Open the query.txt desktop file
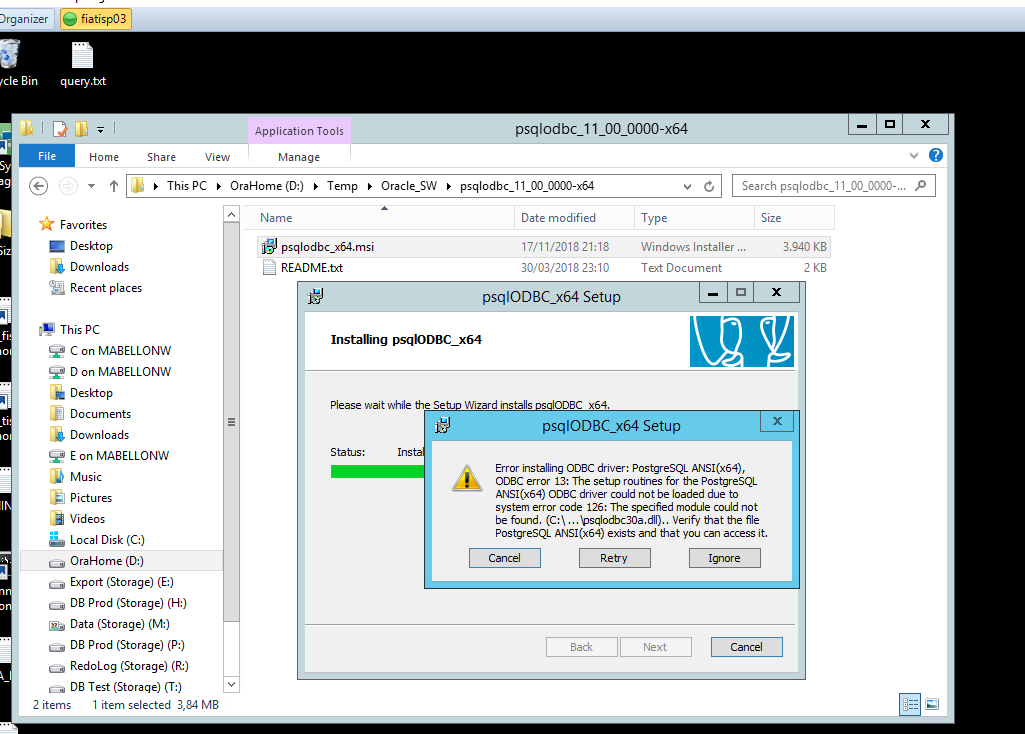Screen dimensions: 1025x734 click(x=83, y=63)
